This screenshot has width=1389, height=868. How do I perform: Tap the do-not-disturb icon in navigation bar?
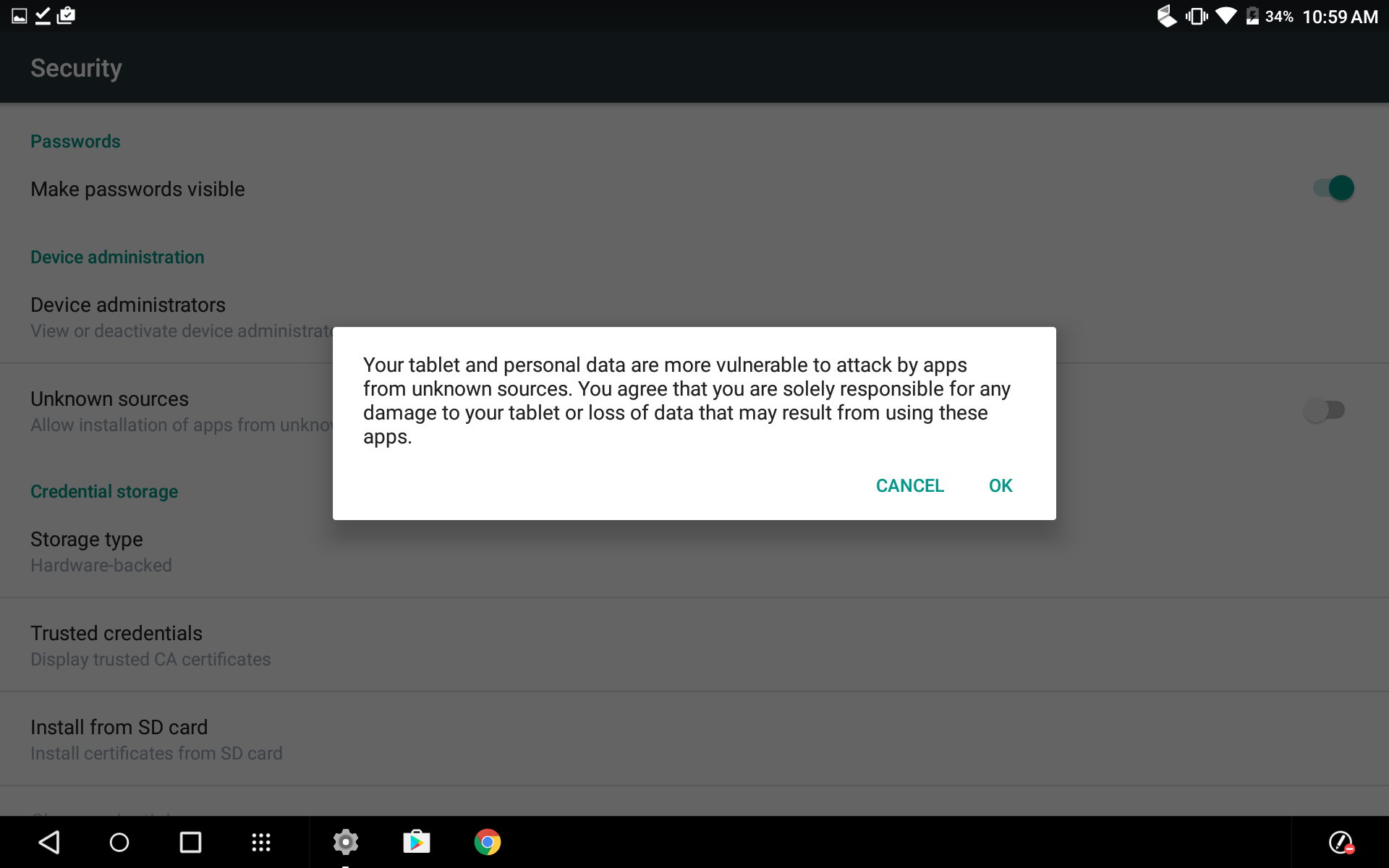tap(1342, 842)
